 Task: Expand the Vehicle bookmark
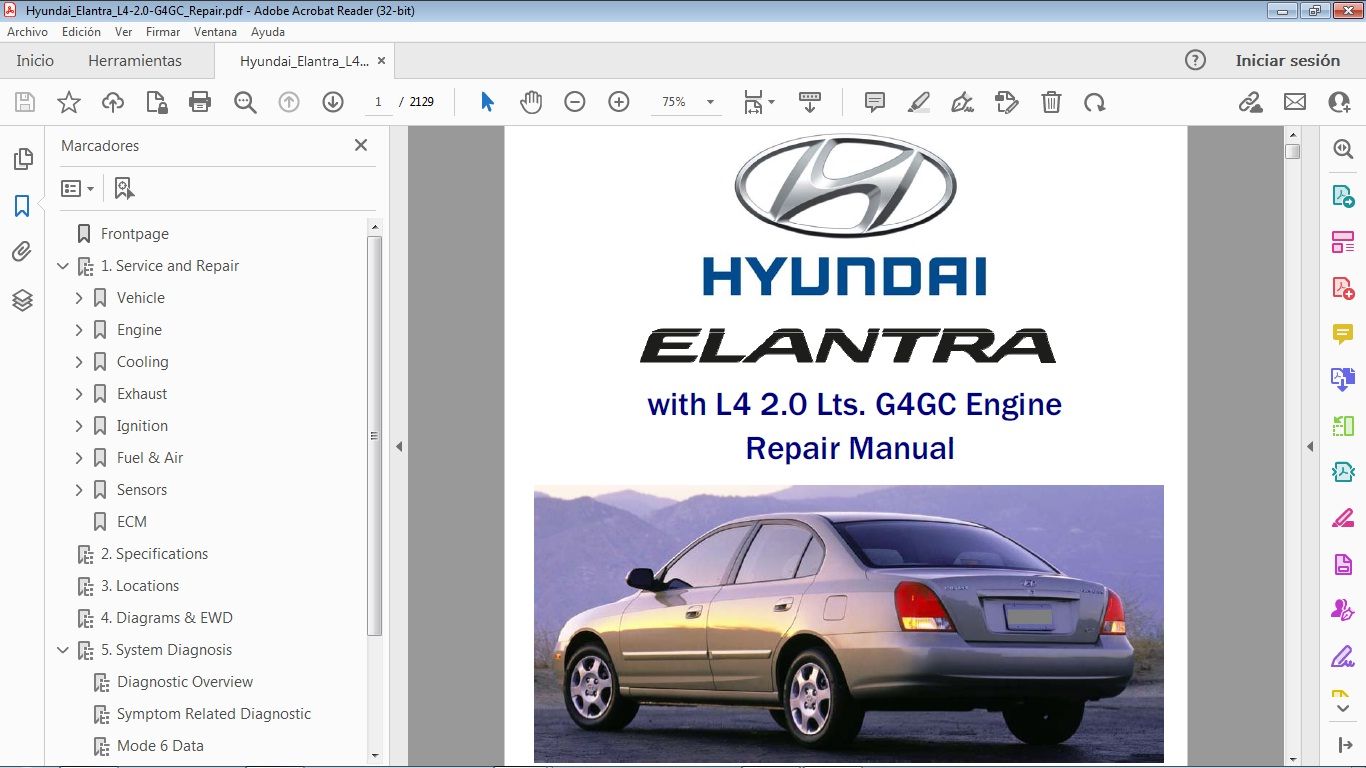[x=79, y=298]
